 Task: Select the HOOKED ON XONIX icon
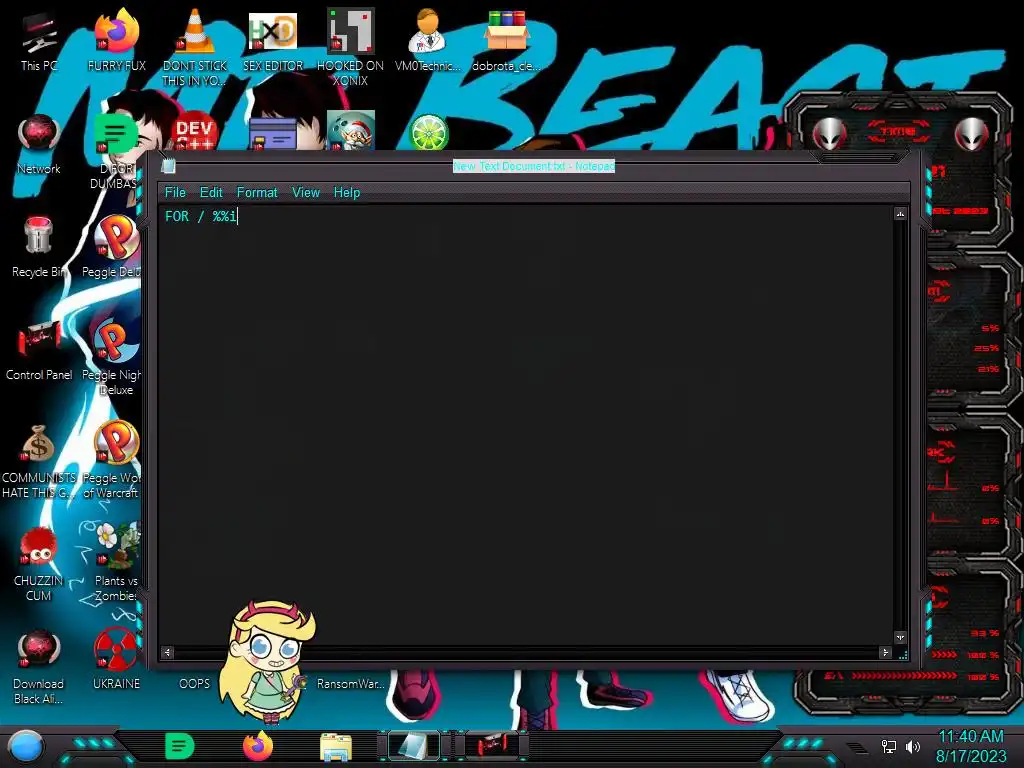(351, 47)
